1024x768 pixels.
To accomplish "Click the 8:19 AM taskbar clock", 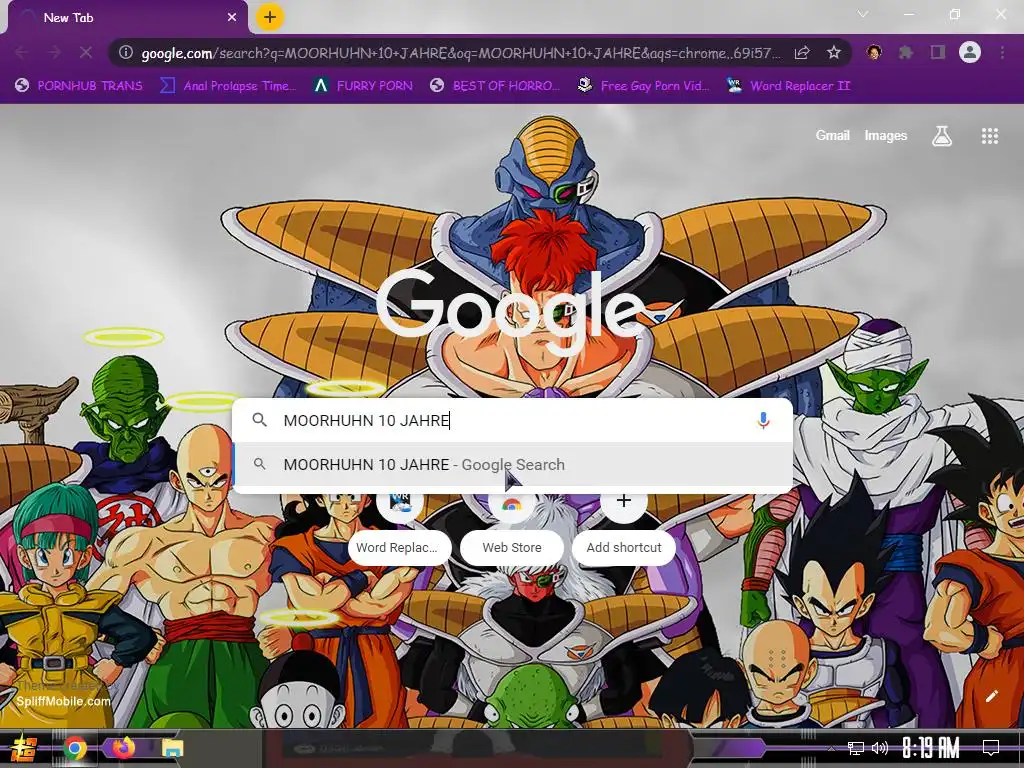I will [931, 748].
